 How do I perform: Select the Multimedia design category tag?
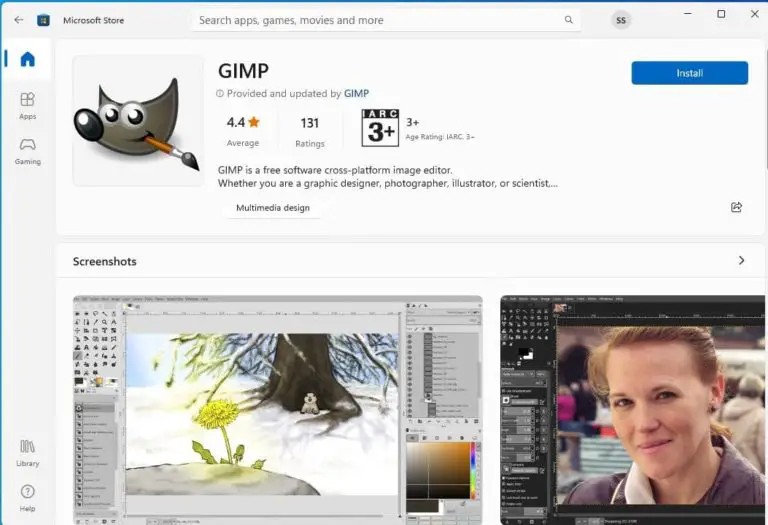(x=272, y=208)
